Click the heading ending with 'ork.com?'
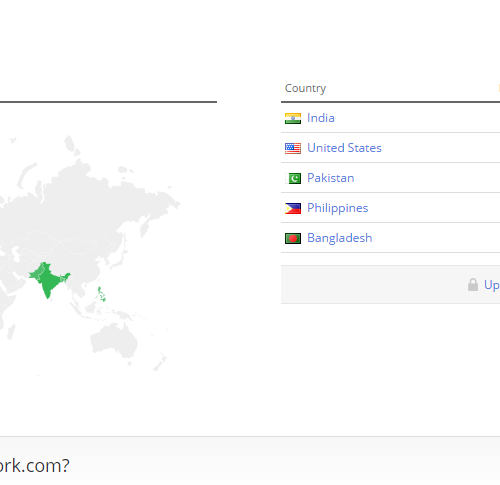Viewport: 500px width, 485px height. pos(35,465)
